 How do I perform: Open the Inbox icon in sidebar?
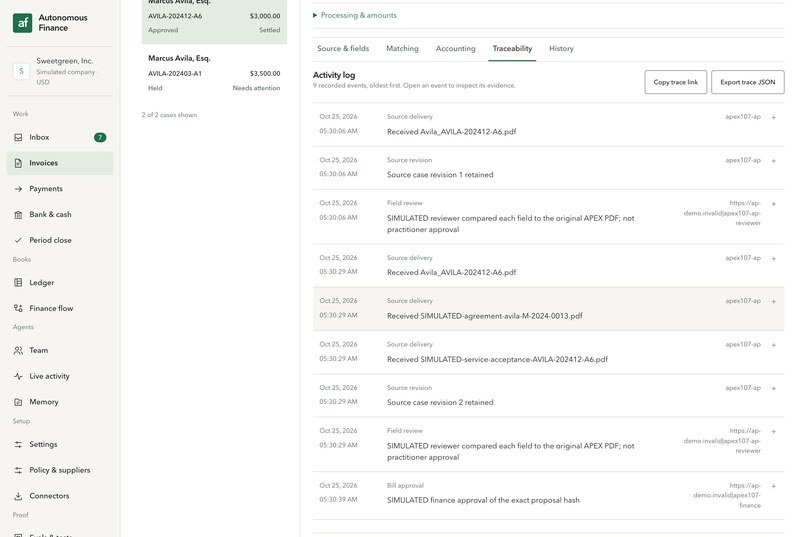[18, 137]
